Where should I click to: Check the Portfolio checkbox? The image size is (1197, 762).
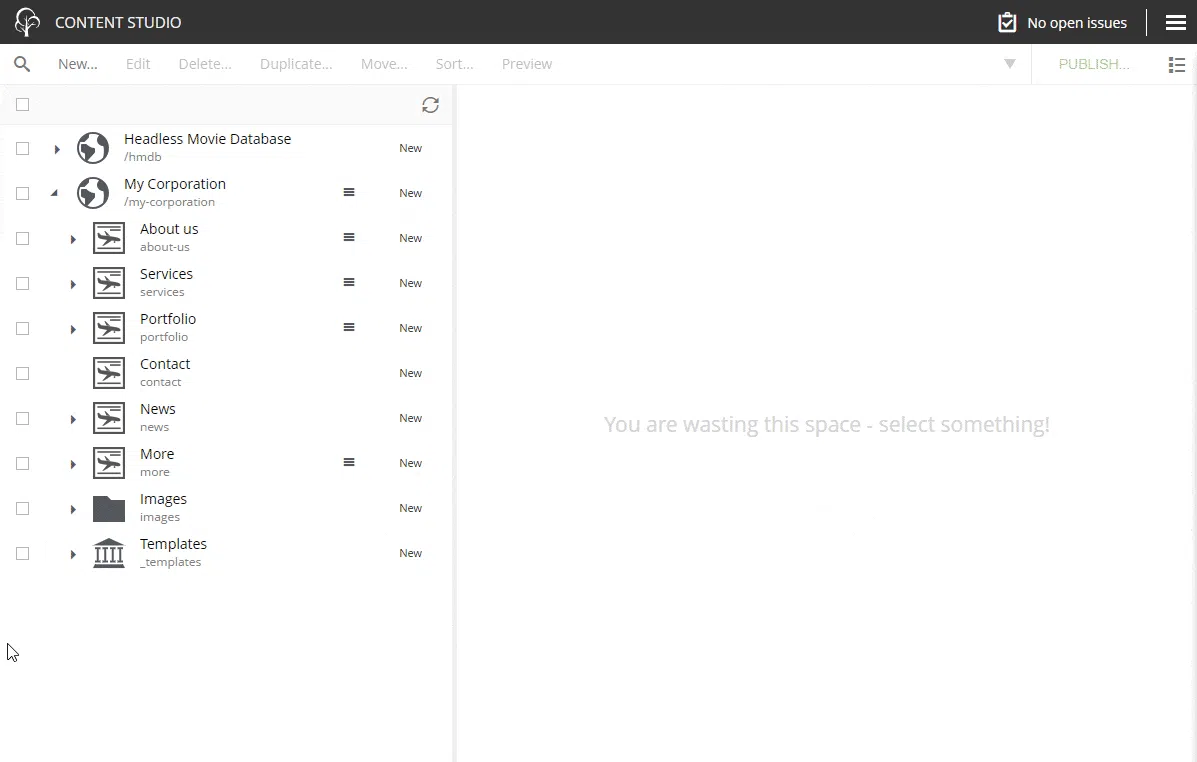23,329
